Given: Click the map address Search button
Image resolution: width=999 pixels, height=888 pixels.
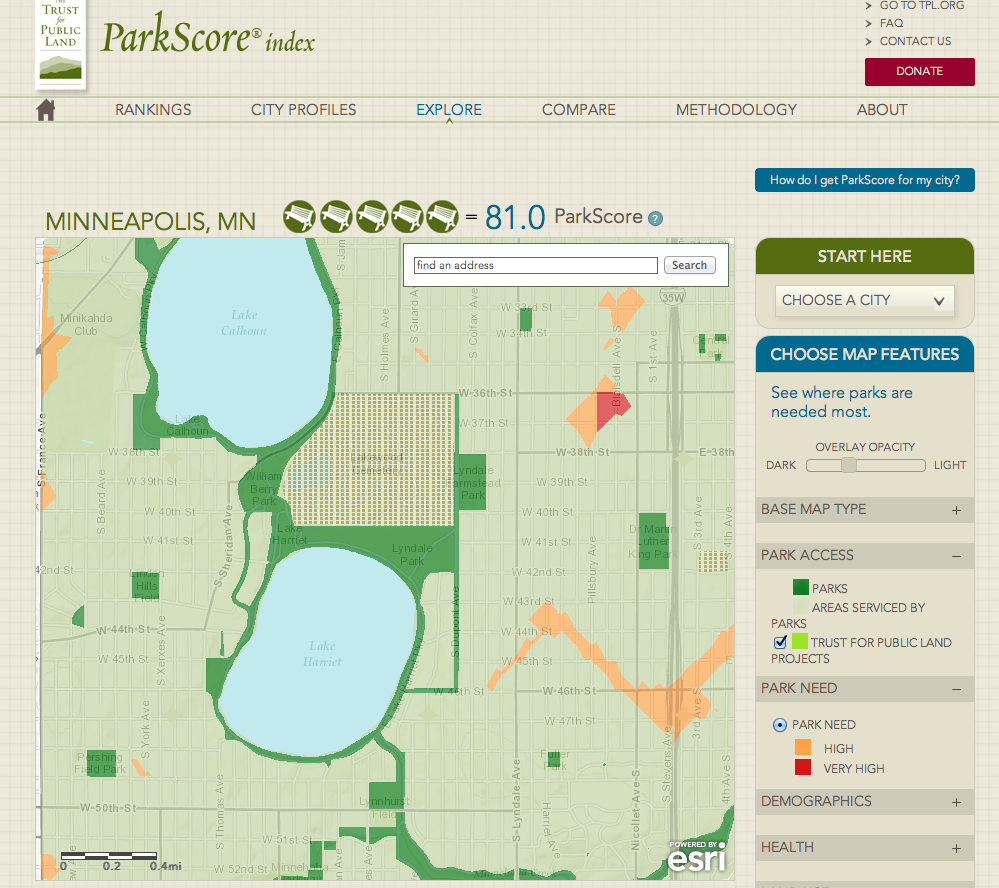Looking at the screenshot, I should 689,265.
